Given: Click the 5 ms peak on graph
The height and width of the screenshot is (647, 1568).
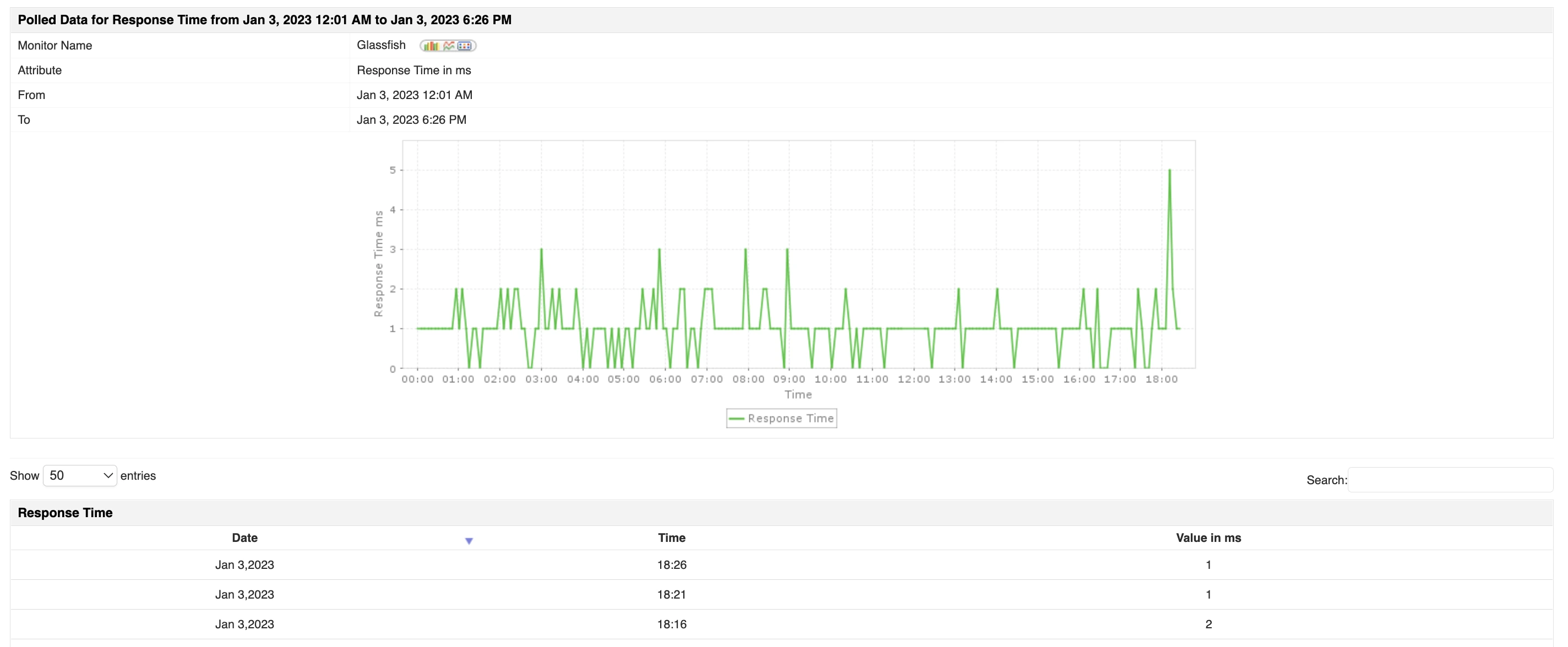Looking at the screenshot, I should pyautogui.click(x=1169, y=171).
